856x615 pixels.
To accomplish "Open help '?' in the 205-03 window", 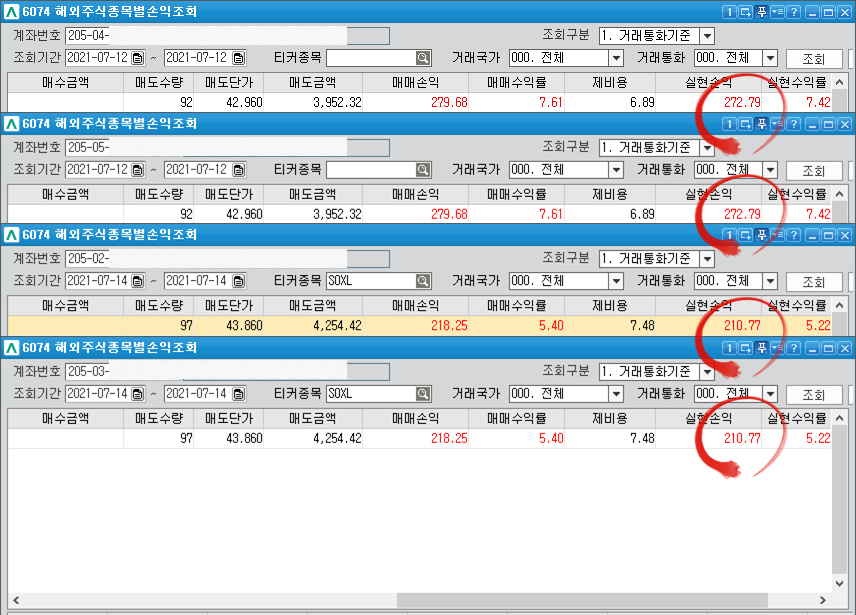I will 794,348.
